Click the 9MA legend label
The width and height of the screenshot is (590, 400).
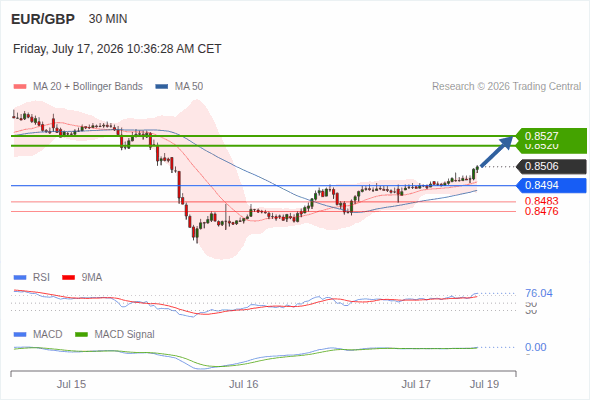pyautogui.click(x=92, y=278)
